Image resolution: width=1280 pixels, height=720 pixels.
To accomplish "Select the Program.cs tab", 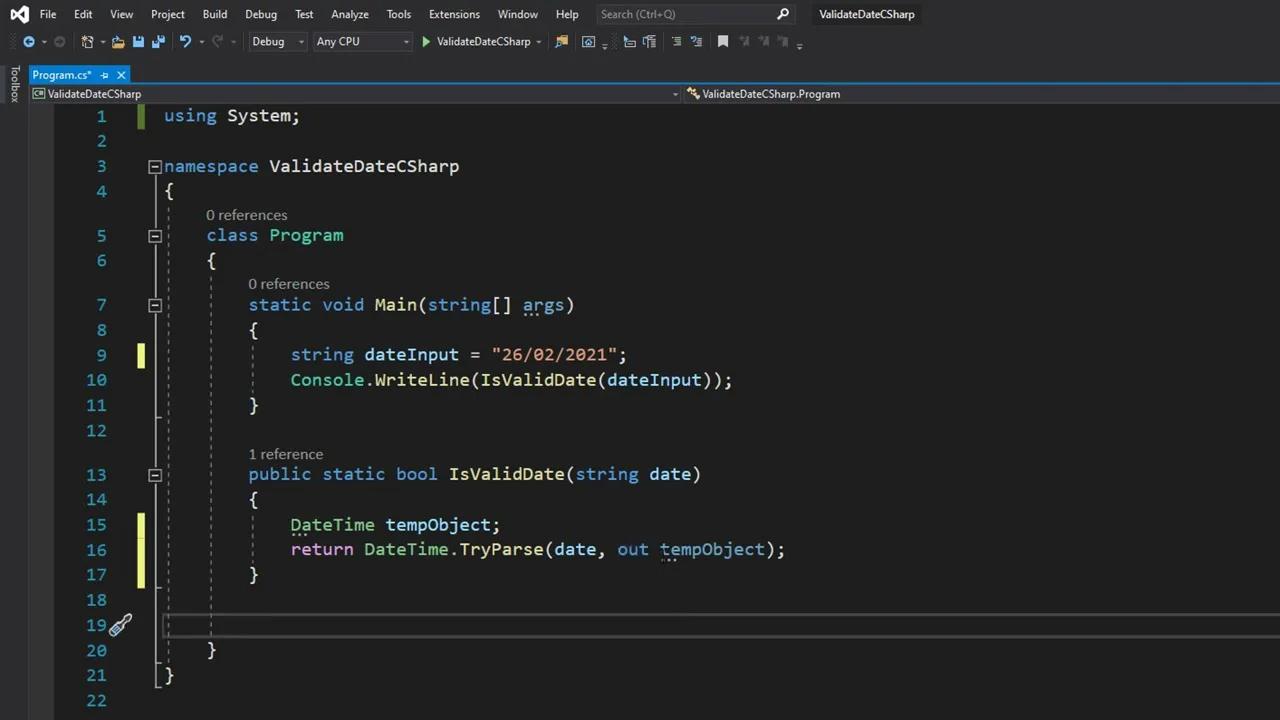I will (62, 75).
